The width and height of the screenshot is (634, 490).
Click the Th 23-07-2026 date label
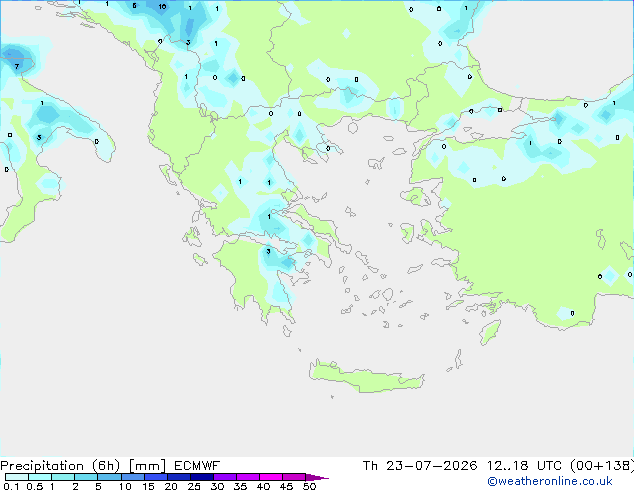point(420,466)
